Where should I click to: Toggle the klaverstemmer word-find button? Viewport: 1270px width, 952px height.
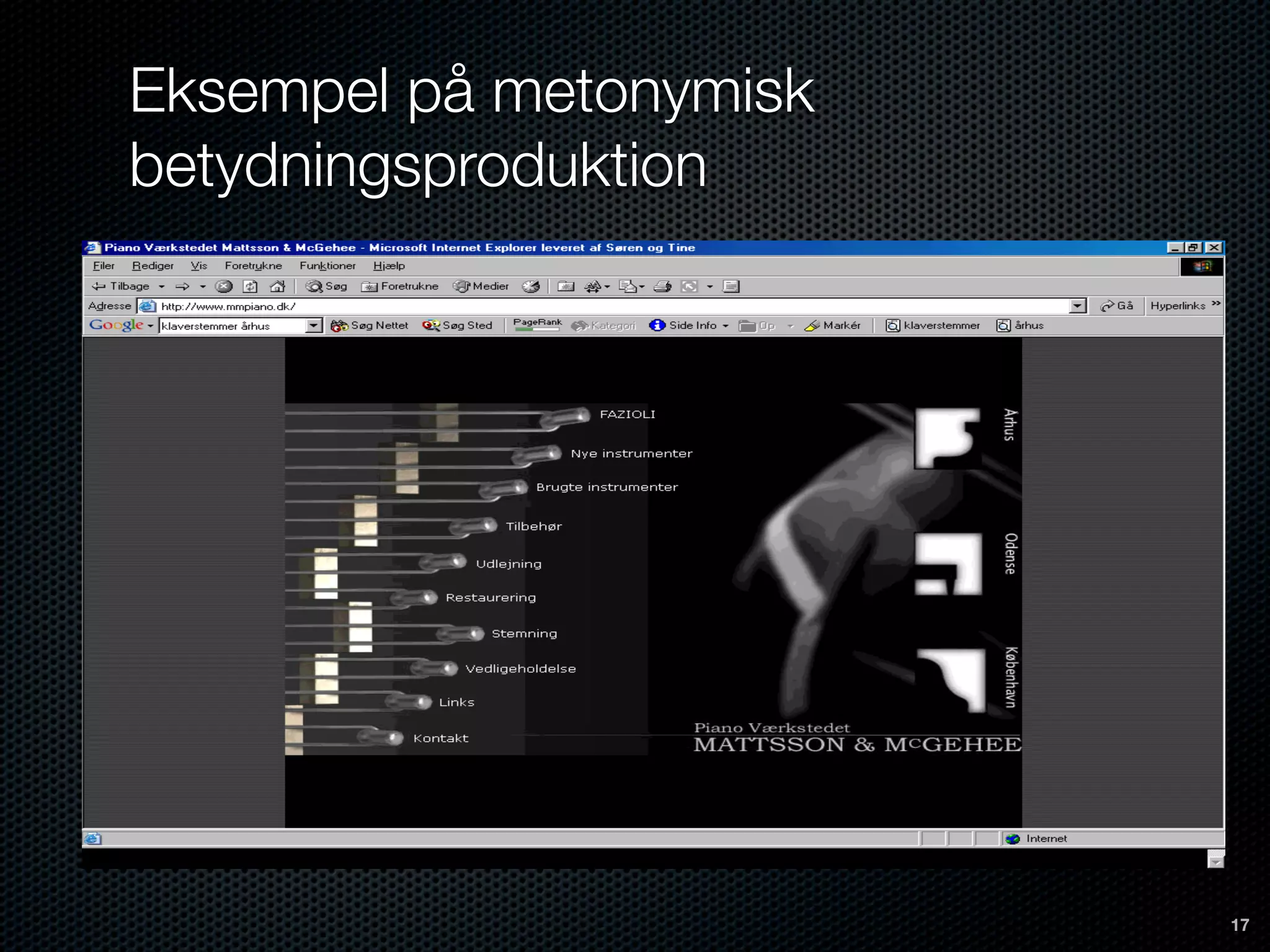click(x=933, y=325)
